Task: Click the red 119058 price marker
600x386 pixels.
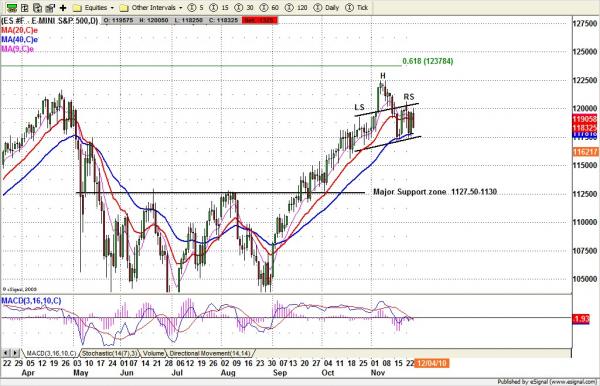Action: coord(585,119)
